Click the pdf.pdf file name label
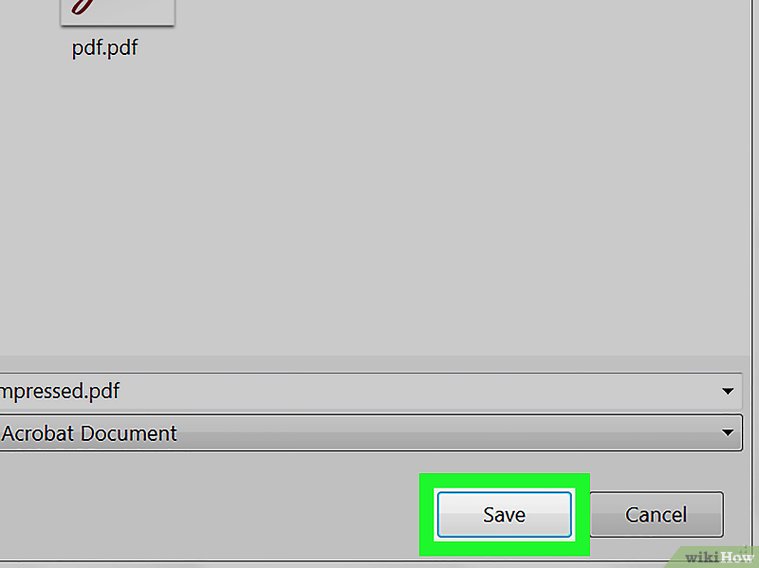The width and height of the screenshot is (759, 568). click(x=105, y=48)
